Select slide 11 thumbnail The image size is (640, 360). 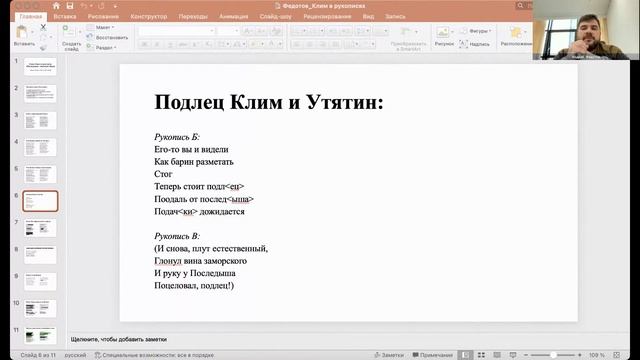40,336
